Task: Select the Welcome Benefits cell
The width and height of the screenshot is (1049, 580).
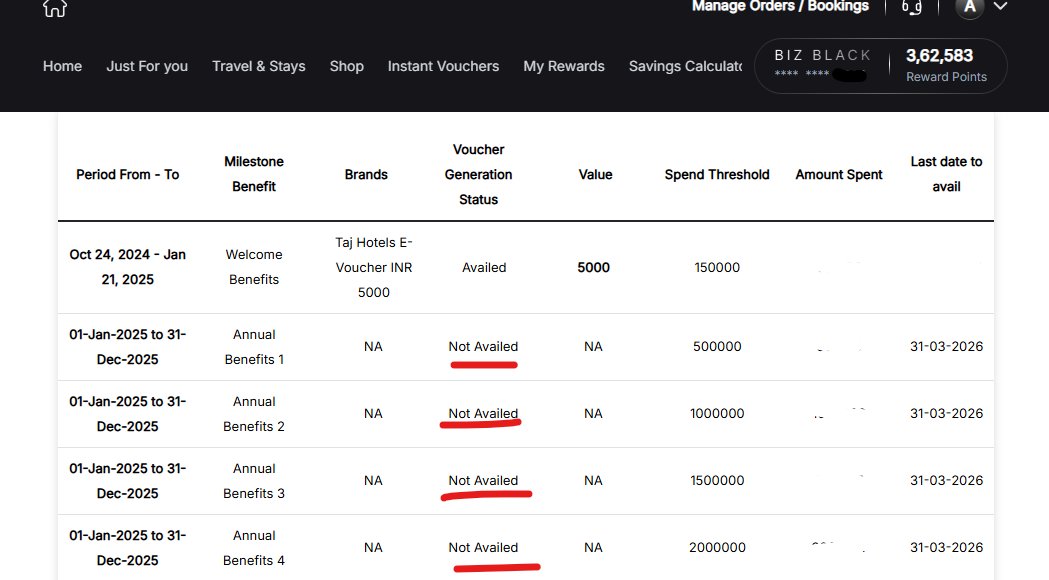Action: [x=254, y=267]
